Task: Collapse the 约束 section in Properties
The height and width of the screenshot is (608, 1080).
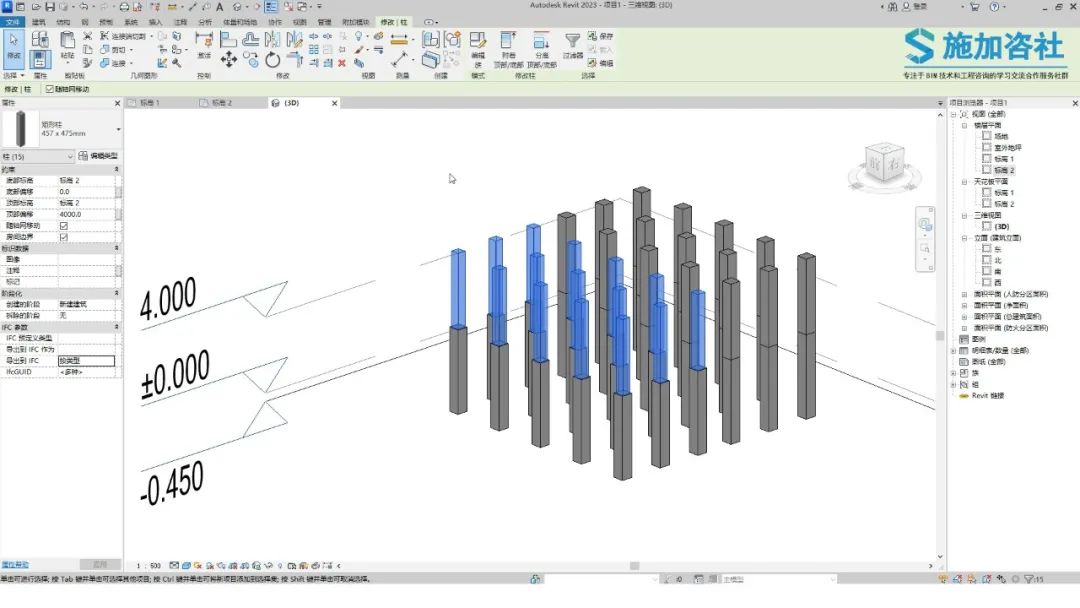Action: (116, 169)
